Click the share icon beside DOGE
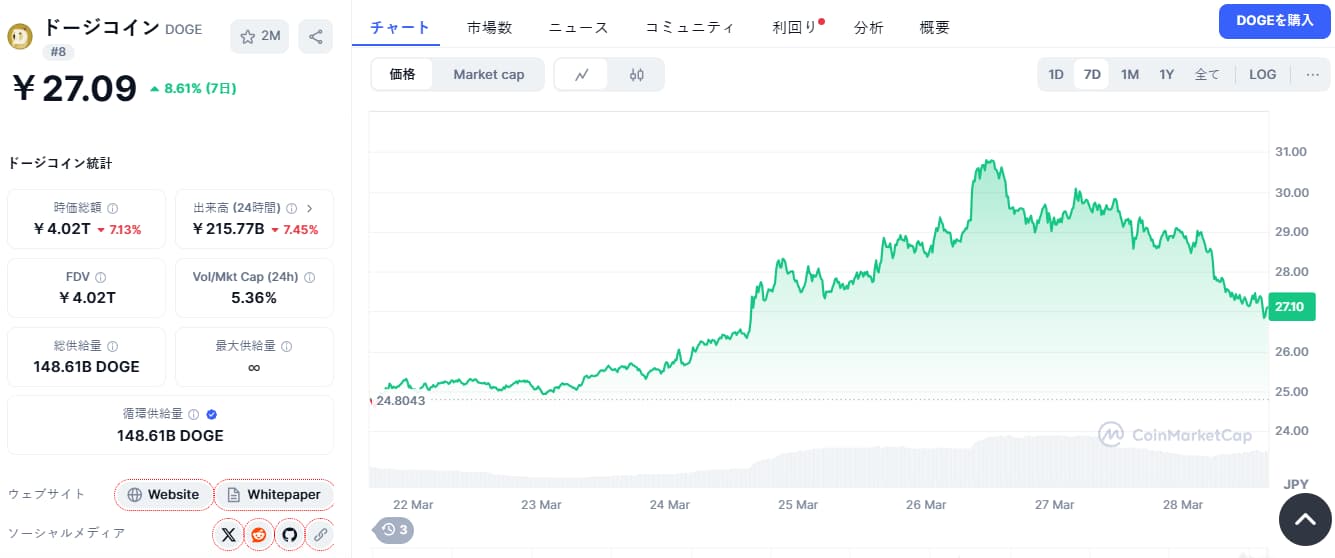Screen dimensions: 1335x558 pyautogui.click(x=315, y=37)
